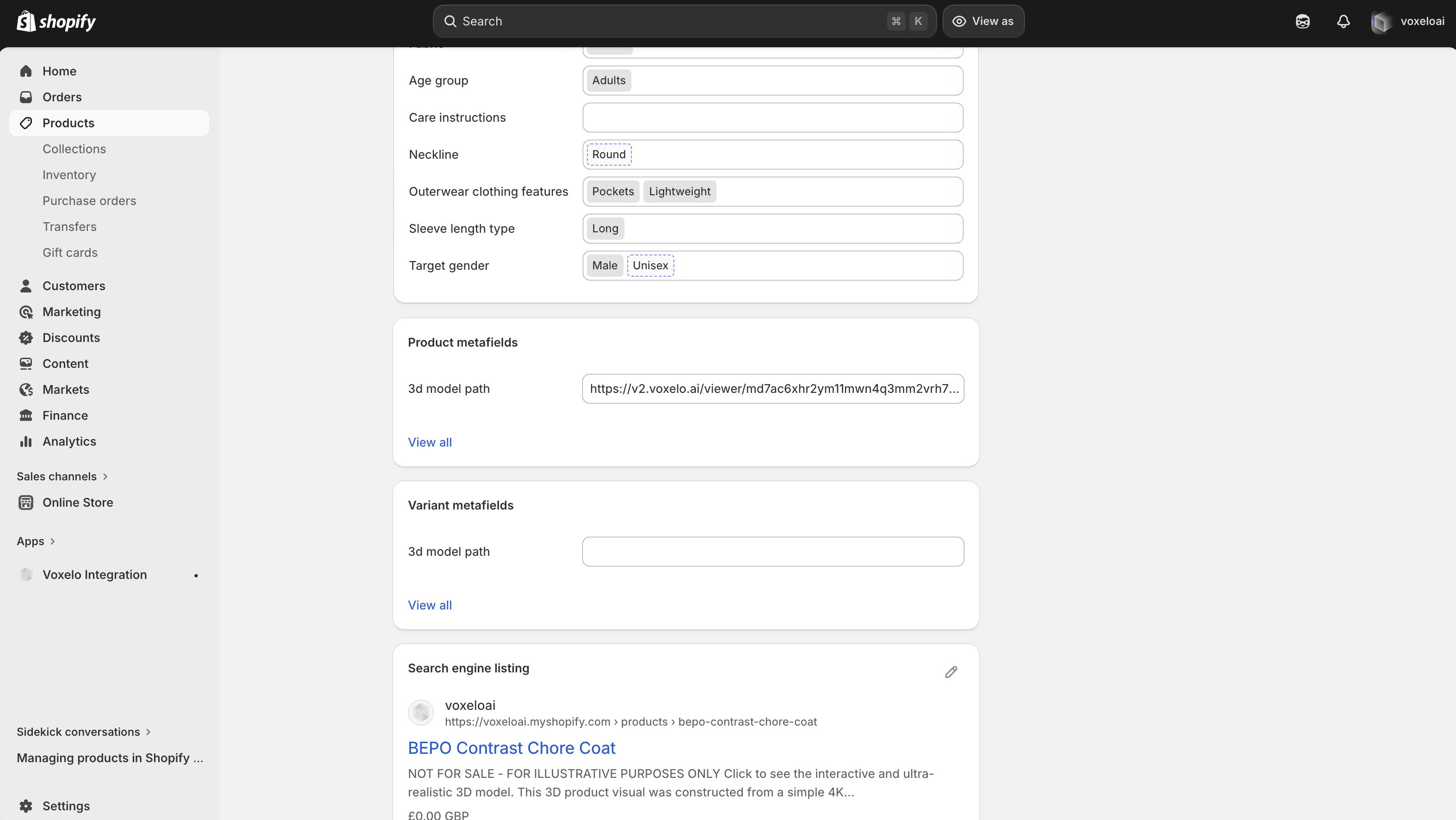This screenshot has height=820, width=1456.
Task: Open the Voxelo Integration app icon
Action: coord(26,575)
